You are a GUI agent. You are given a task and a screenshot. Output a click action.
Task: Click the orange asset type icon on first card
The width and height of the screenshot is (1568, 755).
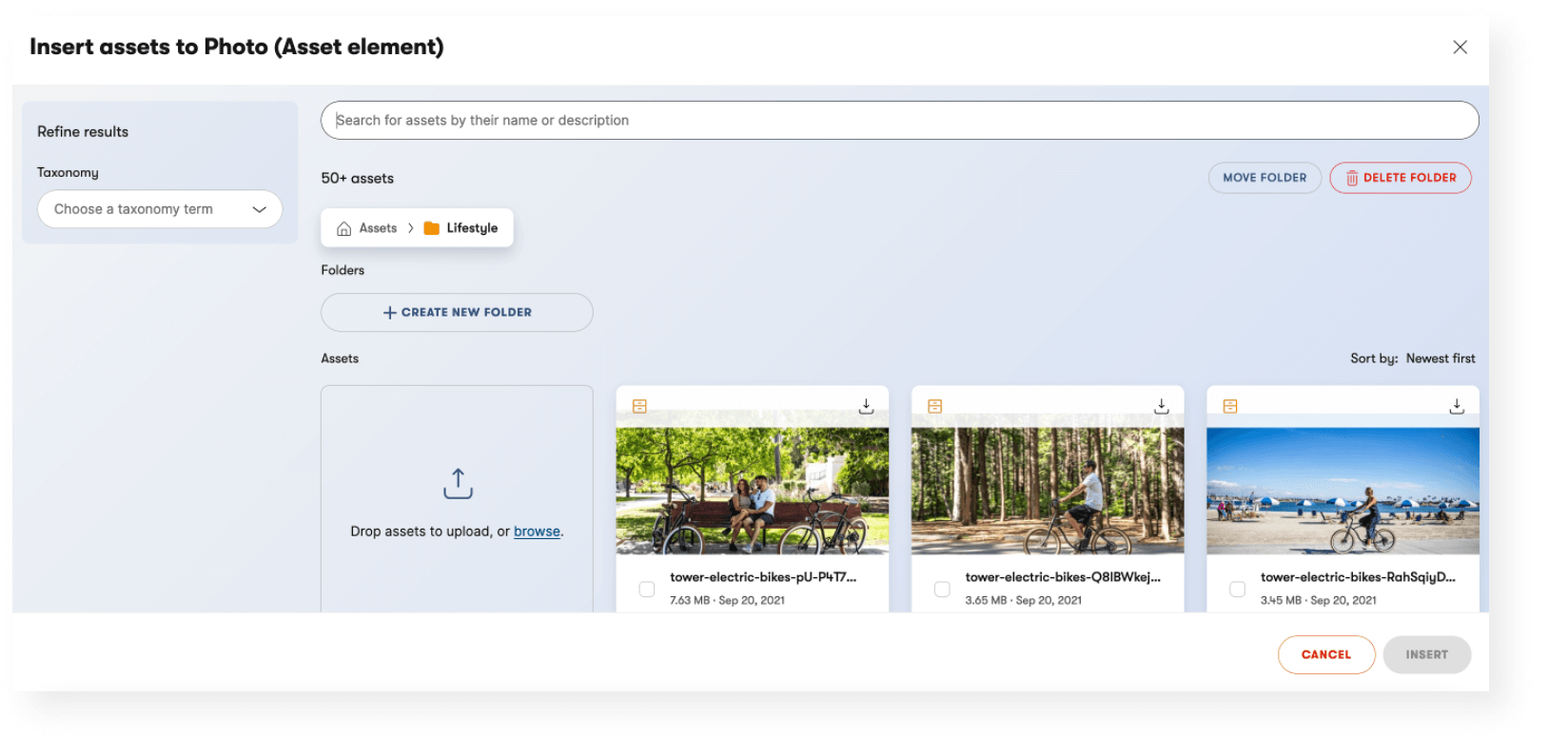click(639, 406)
